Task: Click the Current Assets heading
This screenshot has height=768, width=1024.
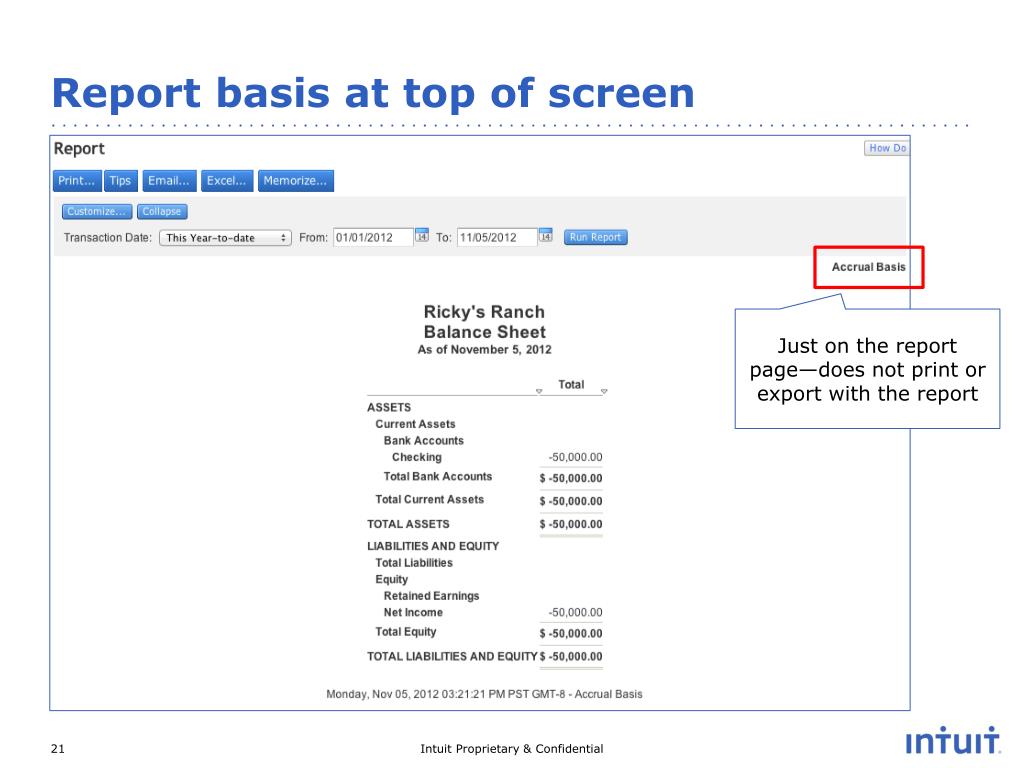Action: [x=415, y=424]
